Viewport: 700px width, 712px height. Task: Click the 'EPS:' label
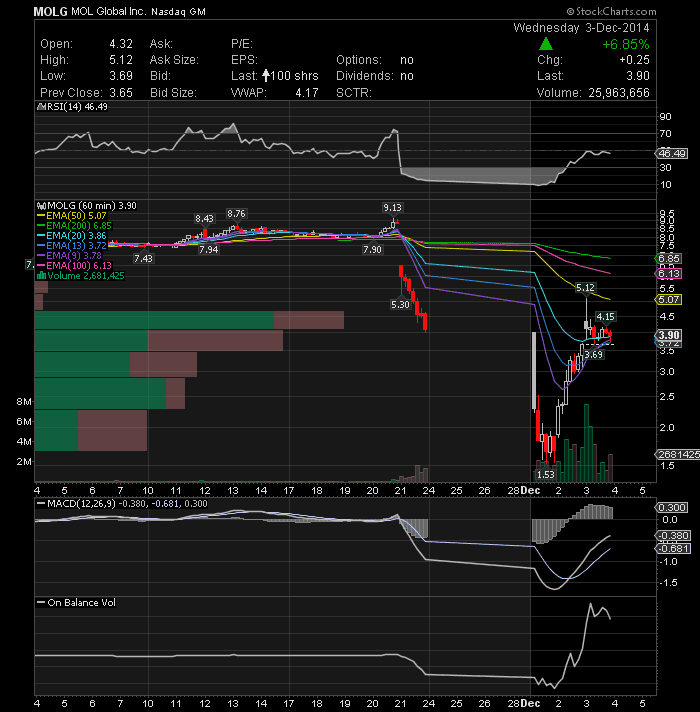pyautogui.click(x=244, y=60)
